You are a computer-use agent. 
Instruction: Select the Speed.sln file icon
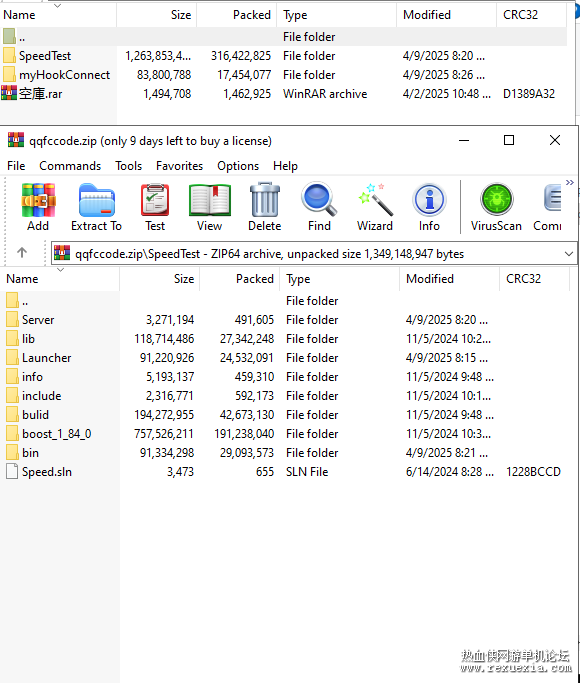(x=12, y=471)
